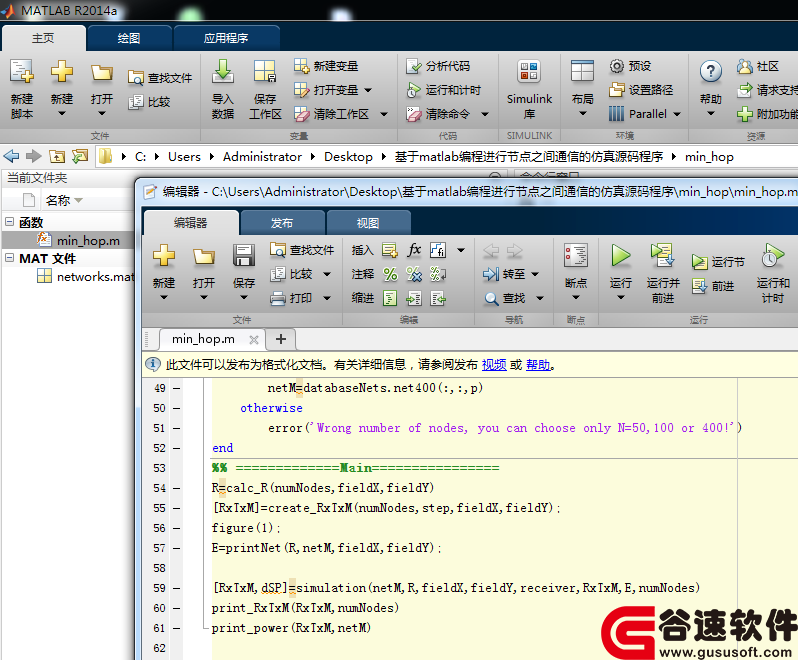
Task: Click Run and Time in main toolbar
Action: (x=443, y=90)
